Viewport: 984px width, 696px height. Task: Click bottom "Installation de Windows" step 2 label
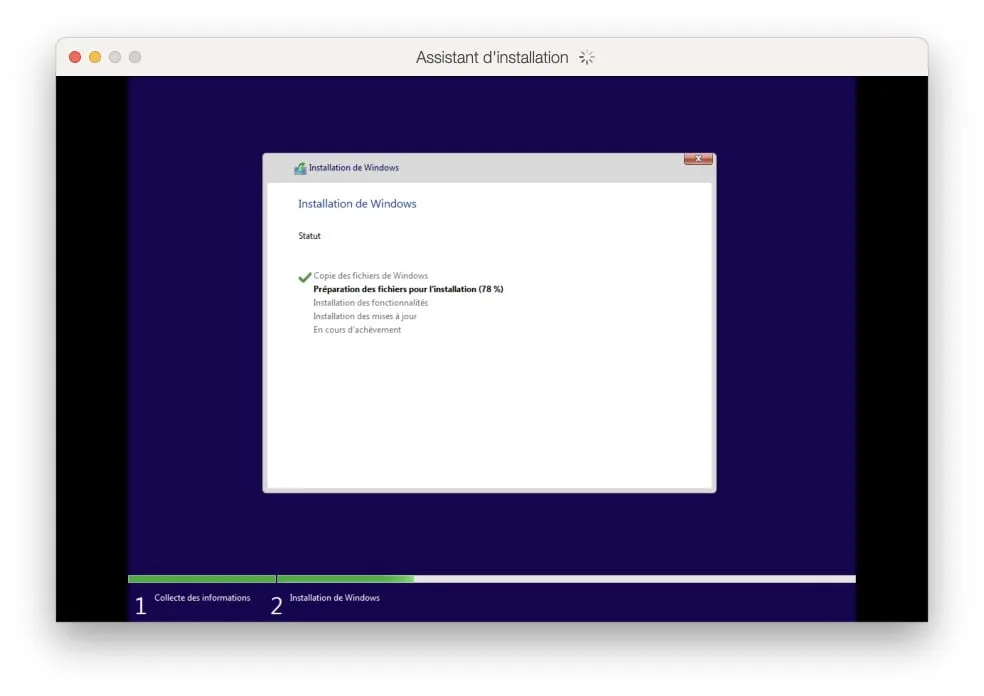(x=334, y=598)
